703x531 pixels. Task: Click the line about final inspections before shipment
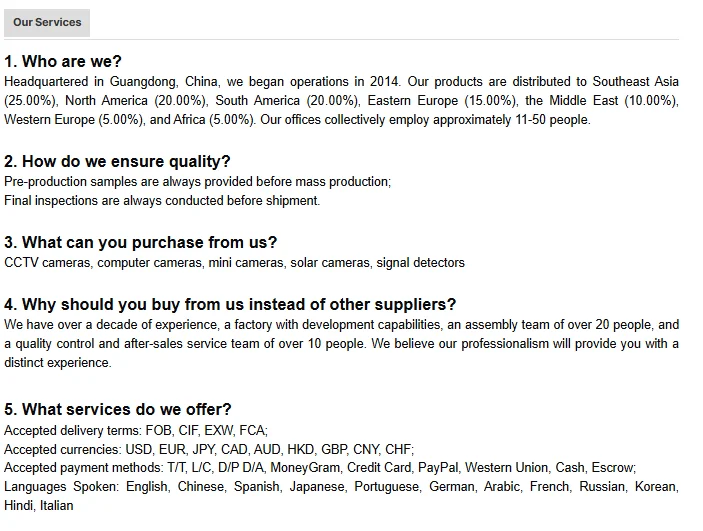(x=162, y=200)
